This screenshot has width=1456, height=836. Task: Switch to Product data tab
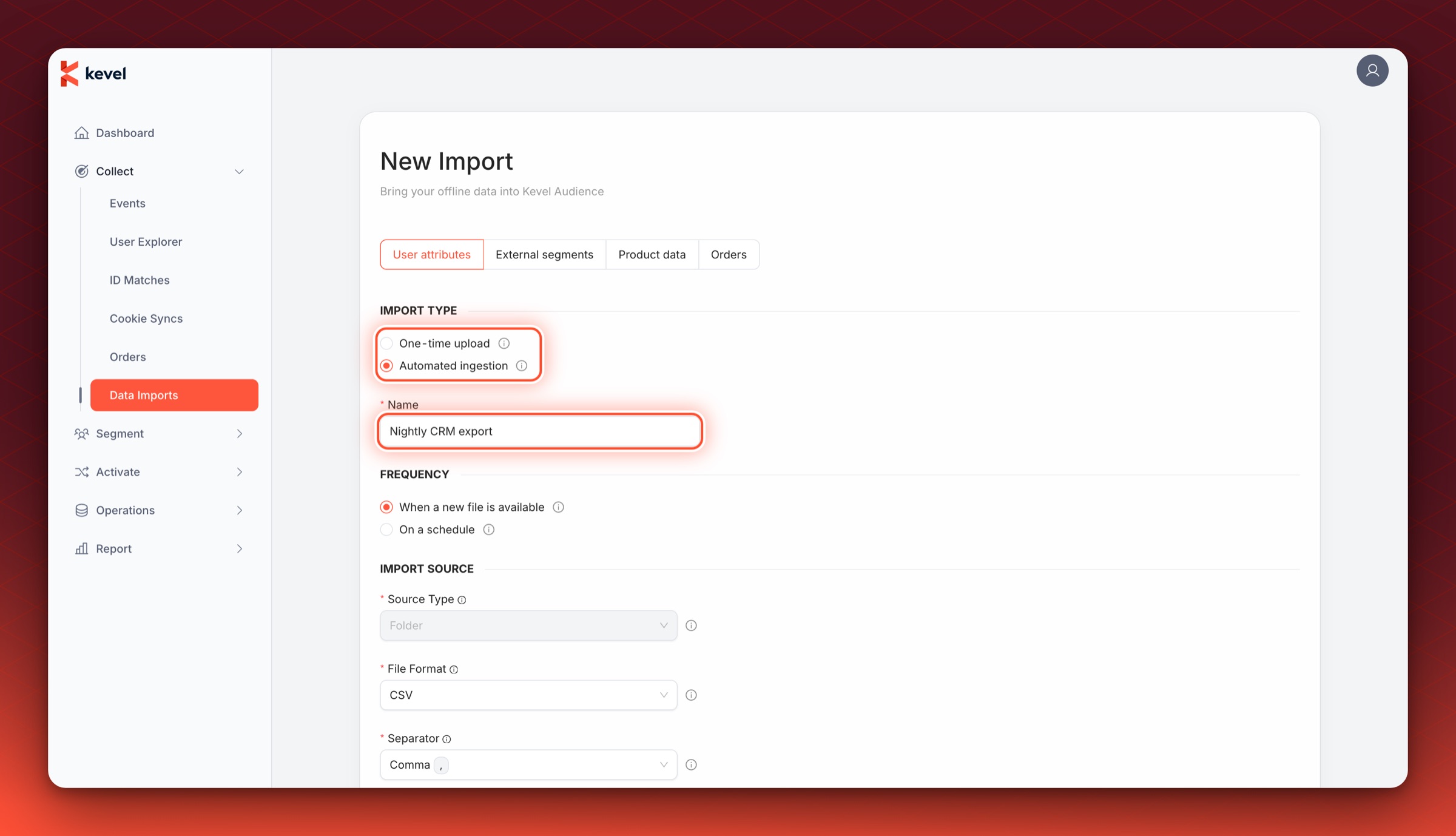click(652, 255)
